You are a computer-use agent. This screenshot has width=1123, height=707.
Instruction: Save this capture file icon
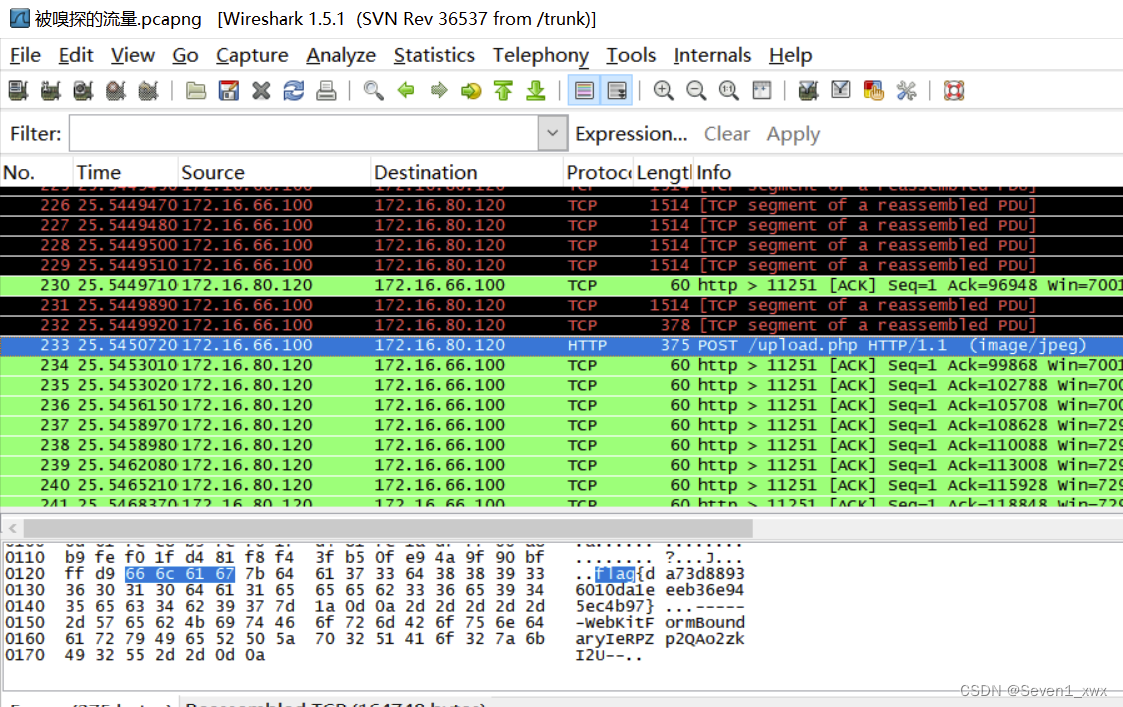point(228,90)
